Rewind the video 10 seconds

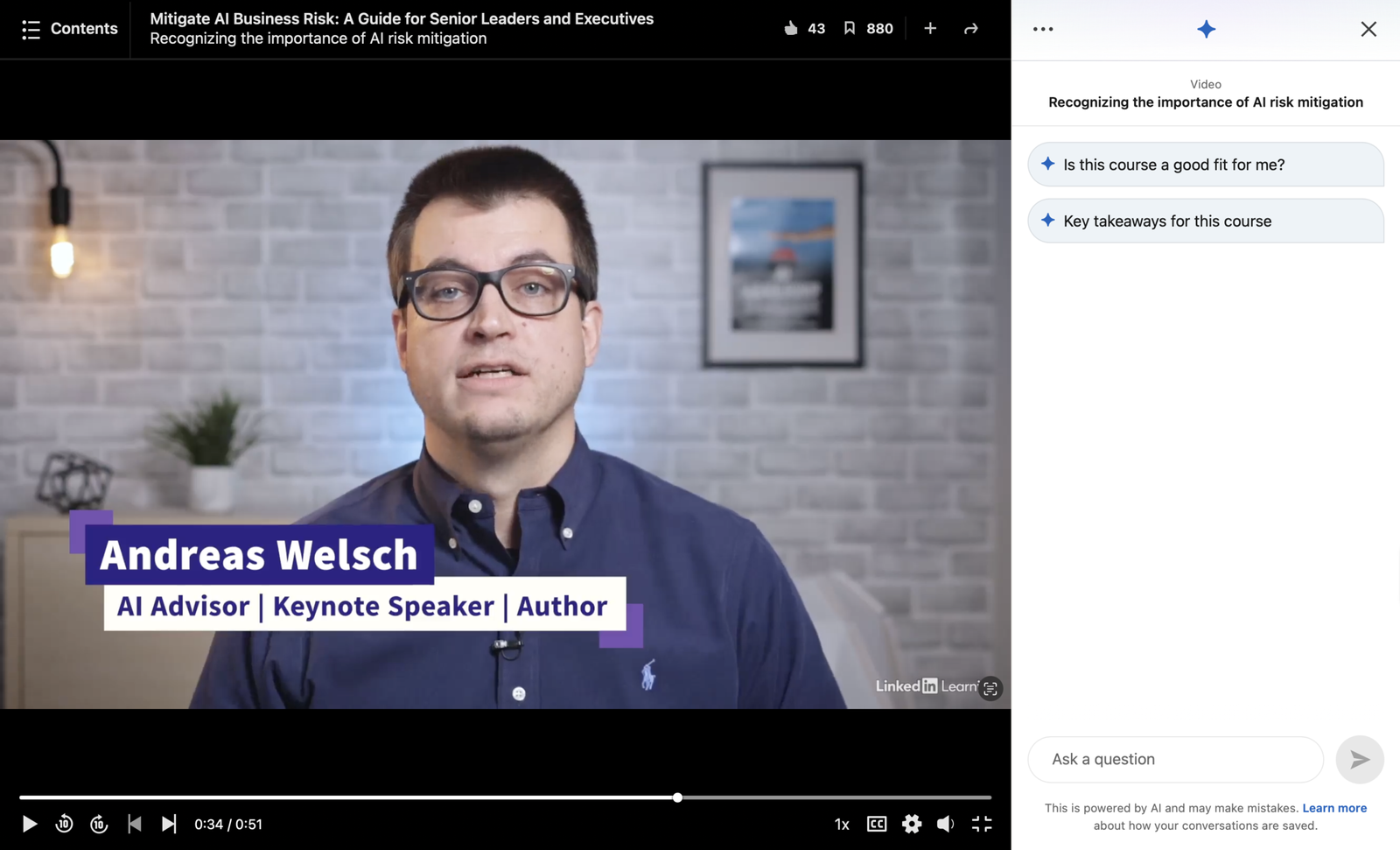[x=64, y=824]
